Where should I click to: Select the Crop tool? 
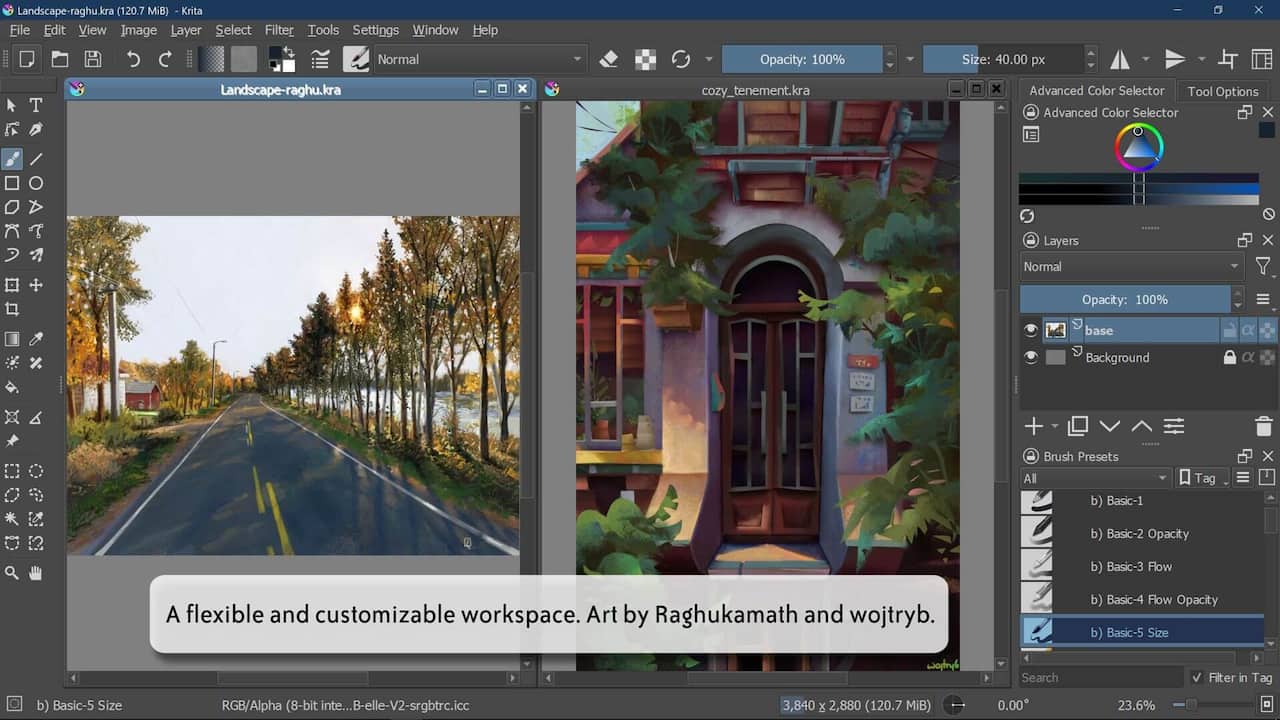[x=12, y=309]
